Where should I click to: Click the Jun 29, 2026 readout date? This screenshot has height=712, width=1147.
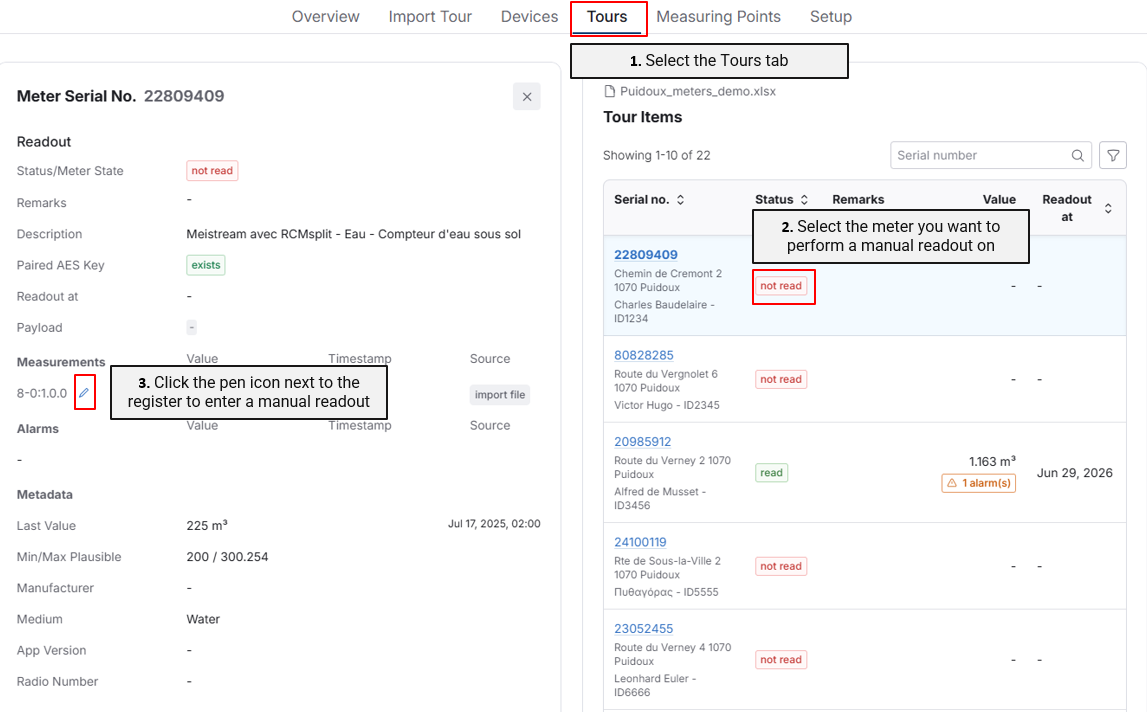(1075, 473)
